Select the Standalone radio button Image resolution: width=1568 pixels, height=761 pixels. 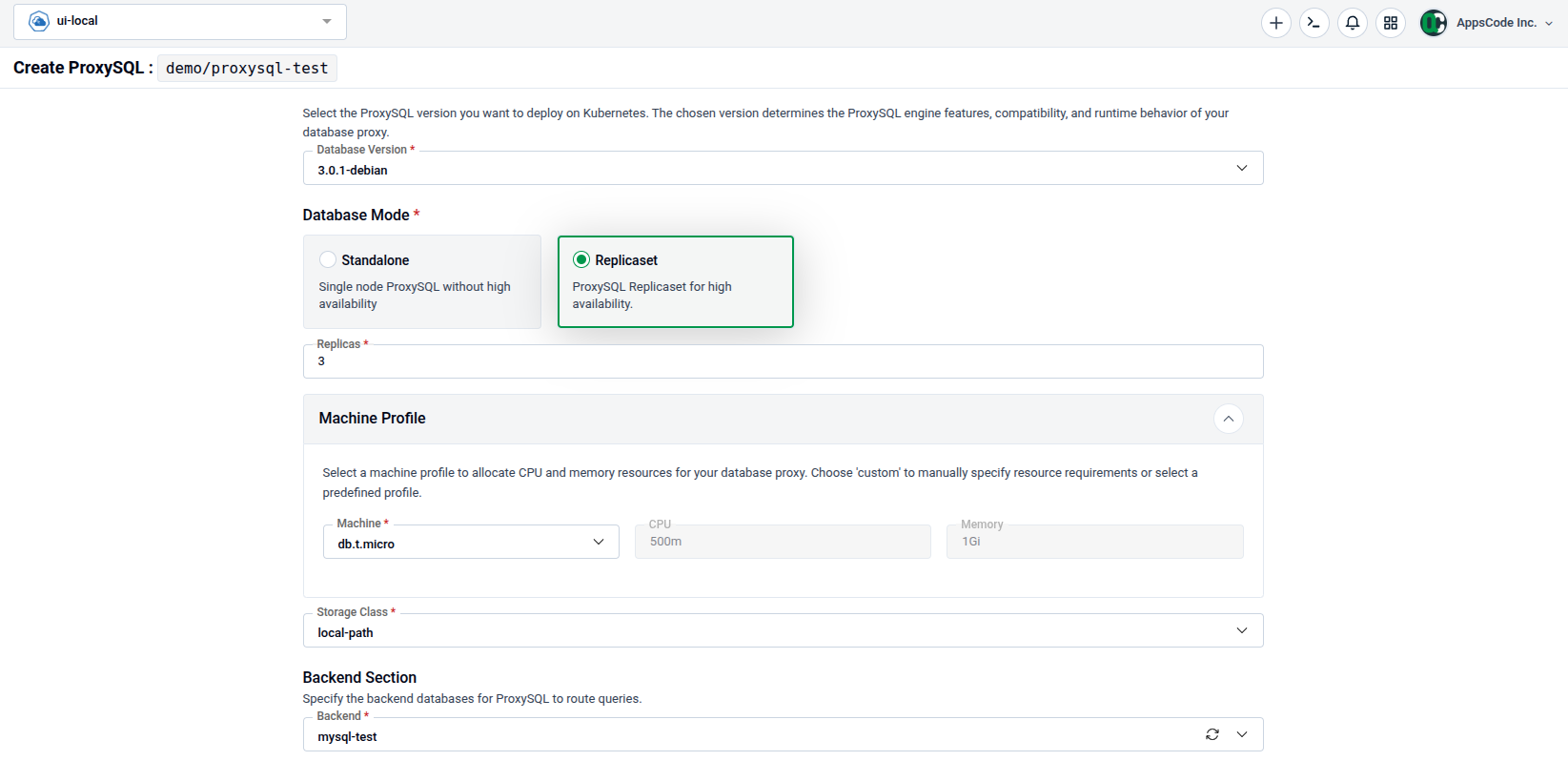[x=328, y=259]
